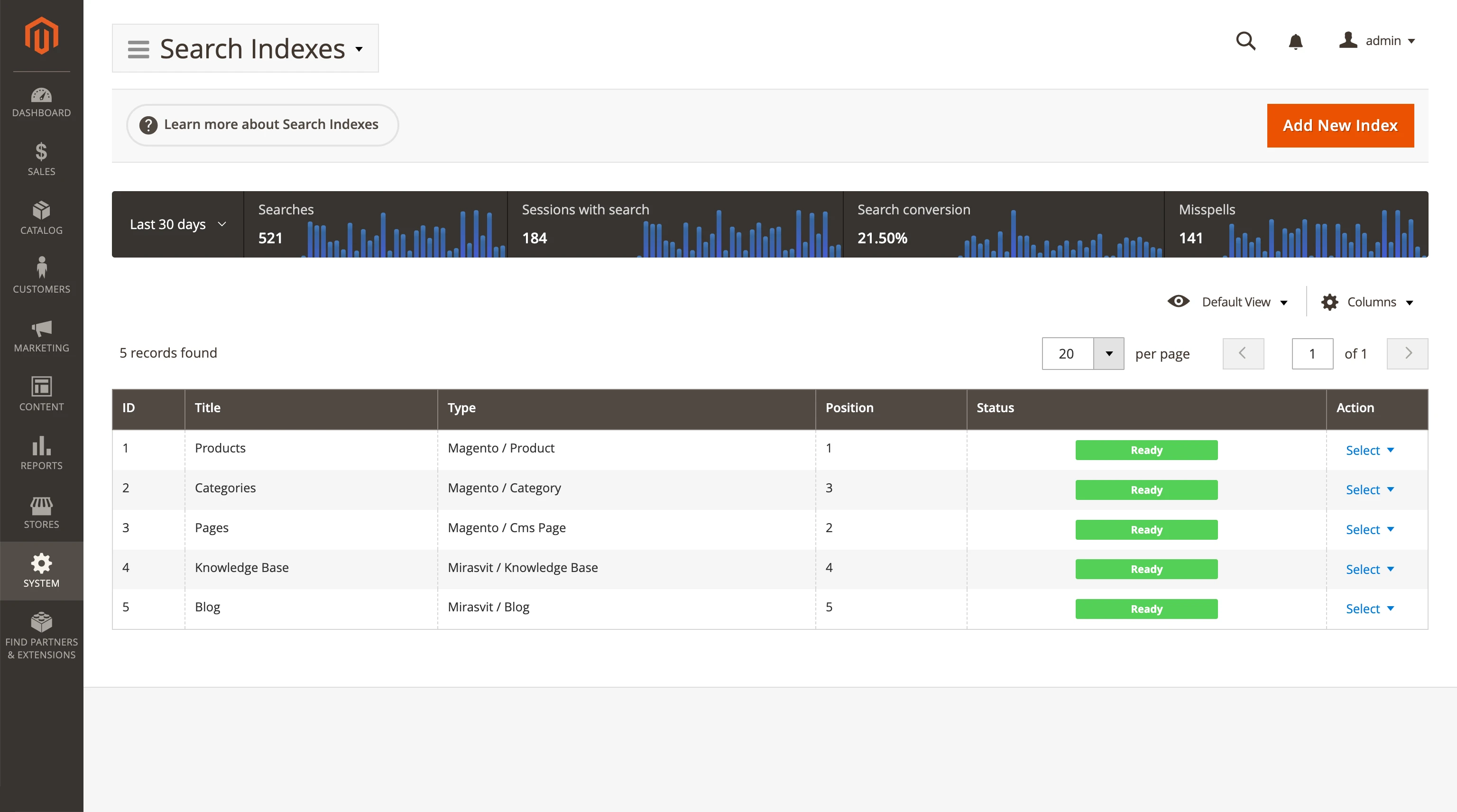Image resolution: width=1457 pixels, height=812 pixels.
Task: Click the page number input field
Action: [x=1312, y=353]
